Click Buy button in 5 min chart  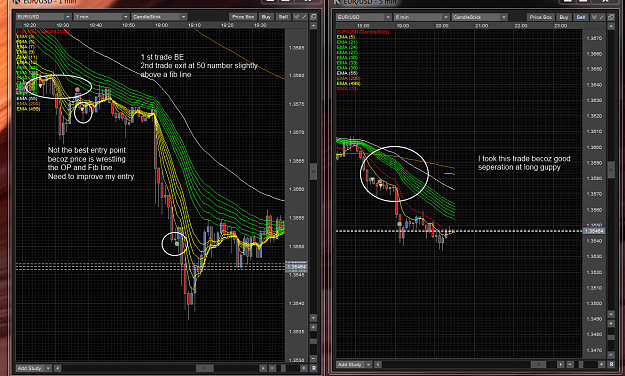(564, 17)
